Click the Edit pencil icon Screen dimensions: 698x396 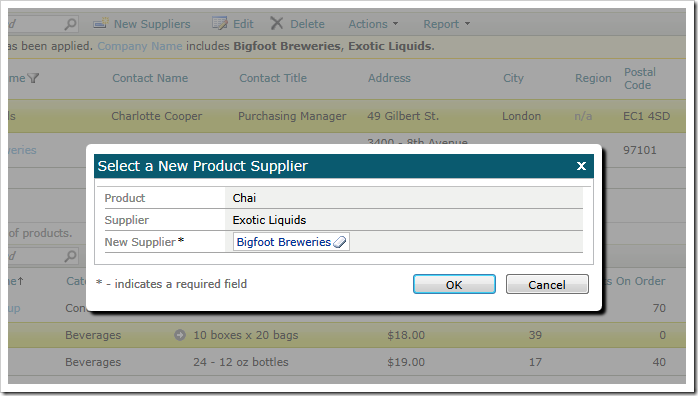coord(219,23)
